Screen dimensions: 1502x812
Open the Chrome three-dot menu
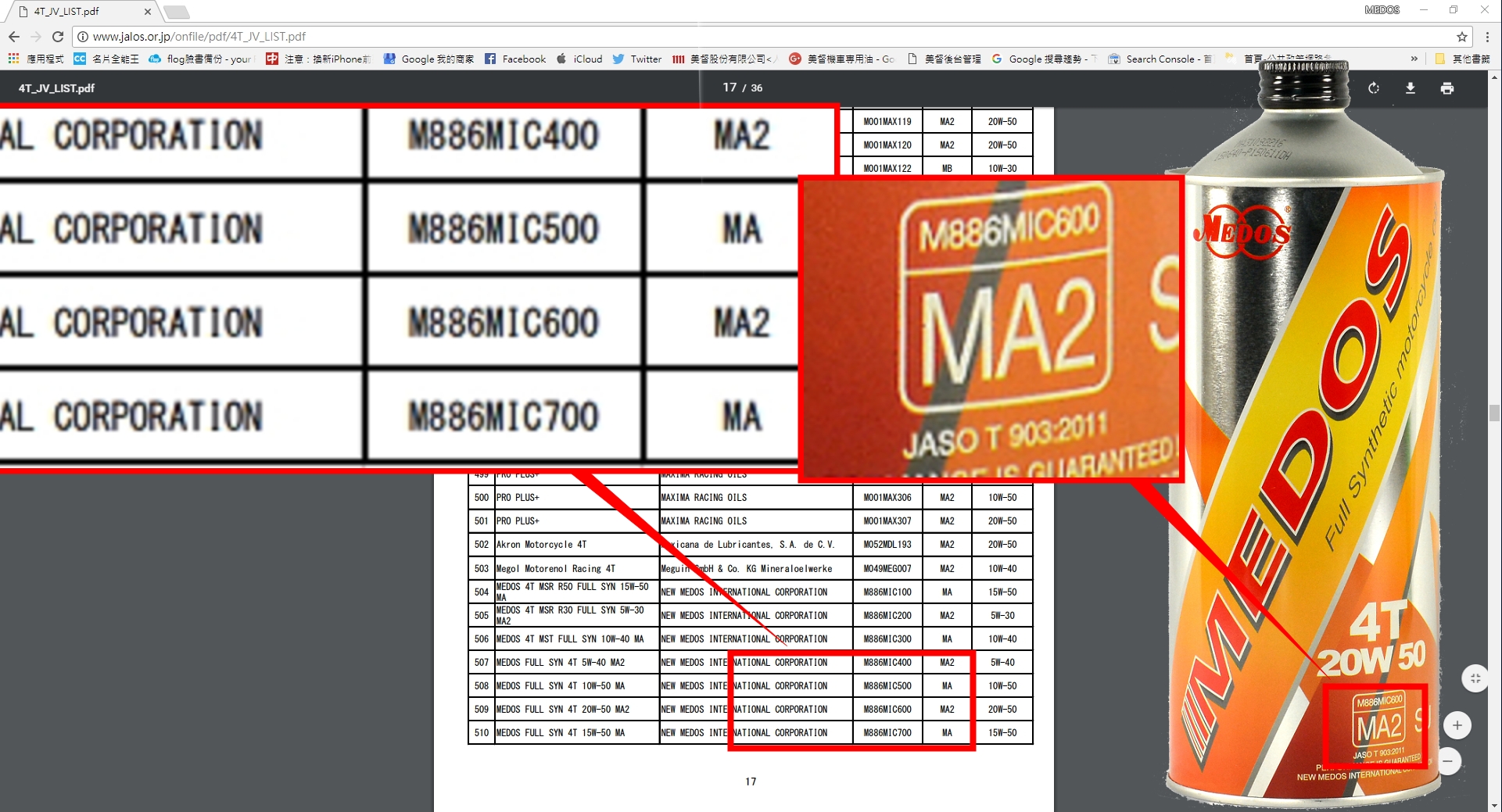[1487, 37]
